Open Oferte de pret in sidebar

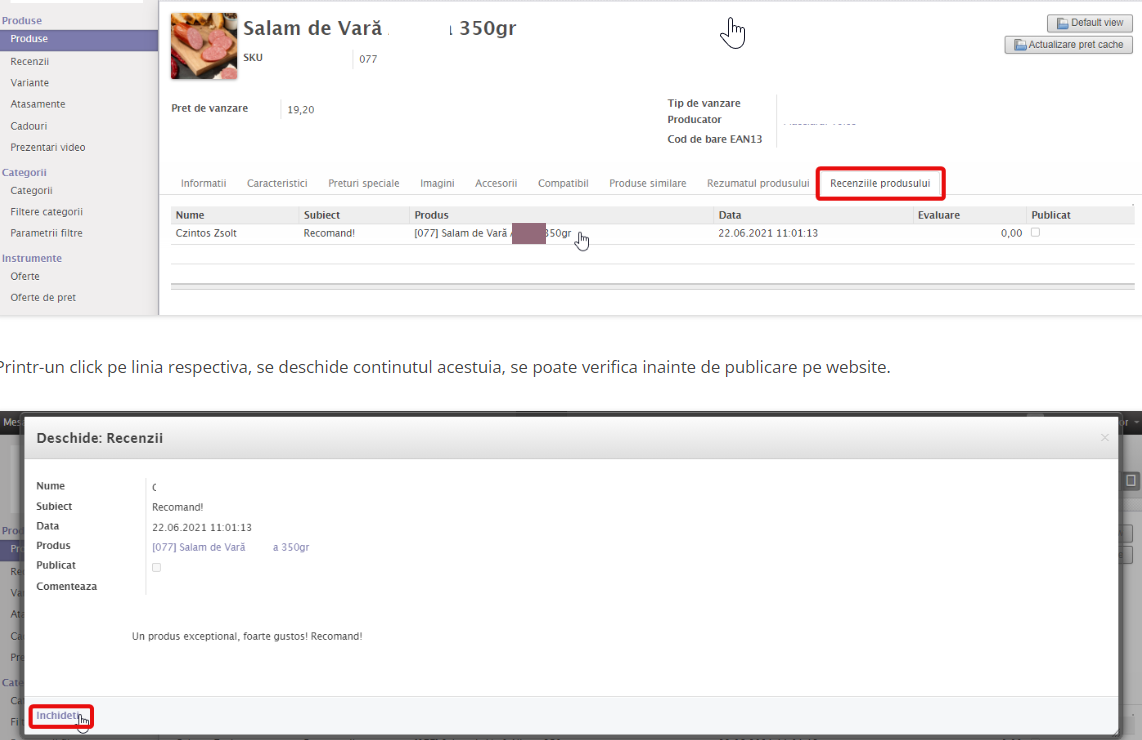(x=43, y=298)
